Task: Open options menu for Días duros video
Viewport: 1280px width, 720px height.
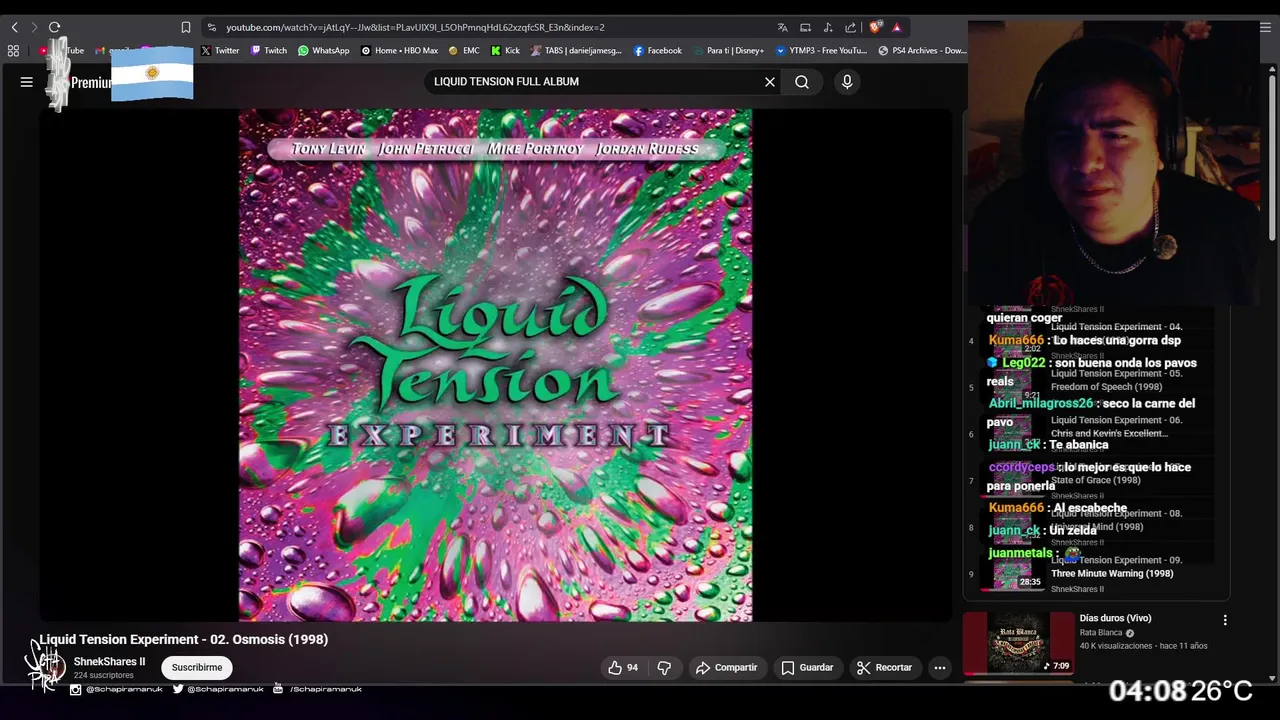Action: click(1225, 620)
